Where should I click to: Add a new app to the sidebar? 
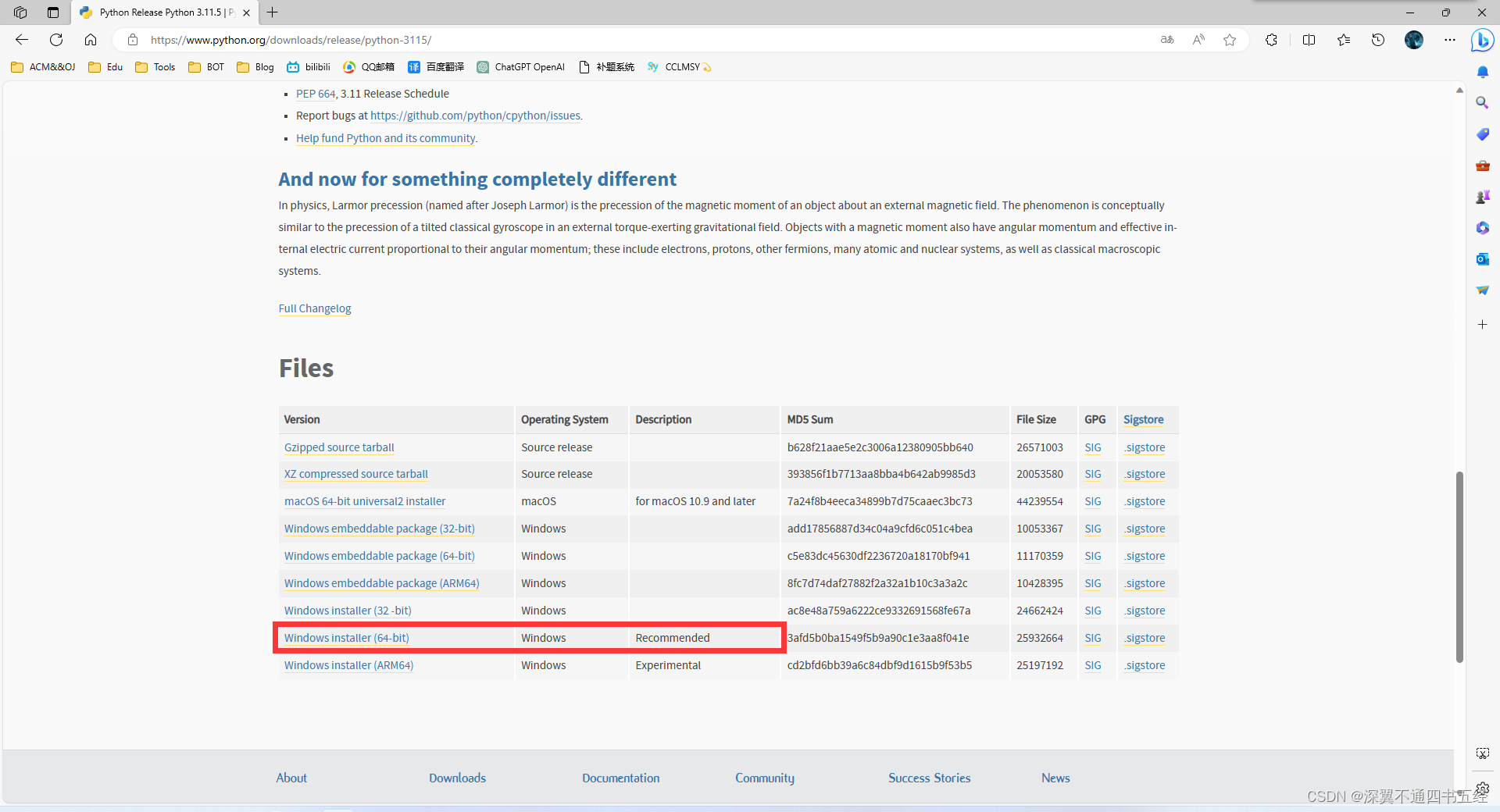(x=1482, y=324)
